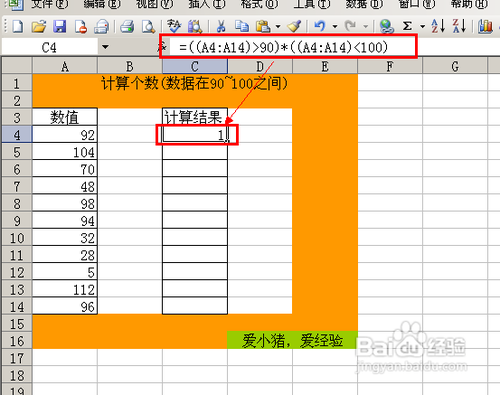Open the Chart Wizard bar chart icon
The width and height of the screenshot is (500, 395).
point(485,26)
